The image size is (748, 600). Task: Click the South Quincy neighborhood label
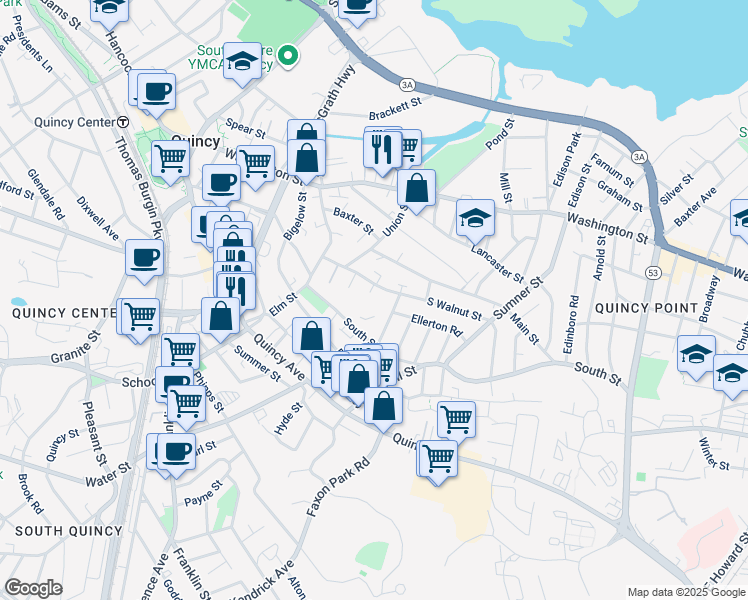click(54, 530)
